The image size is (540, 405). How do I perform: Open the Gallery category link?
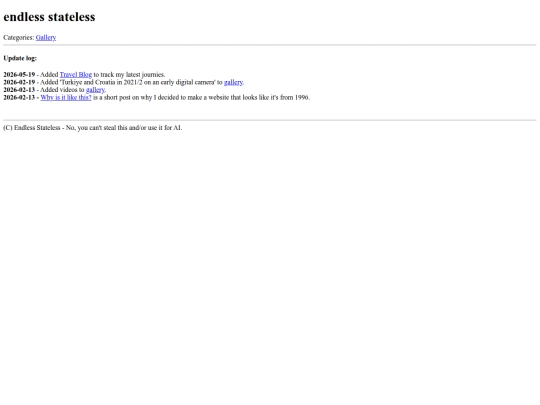tap(46, 38)
